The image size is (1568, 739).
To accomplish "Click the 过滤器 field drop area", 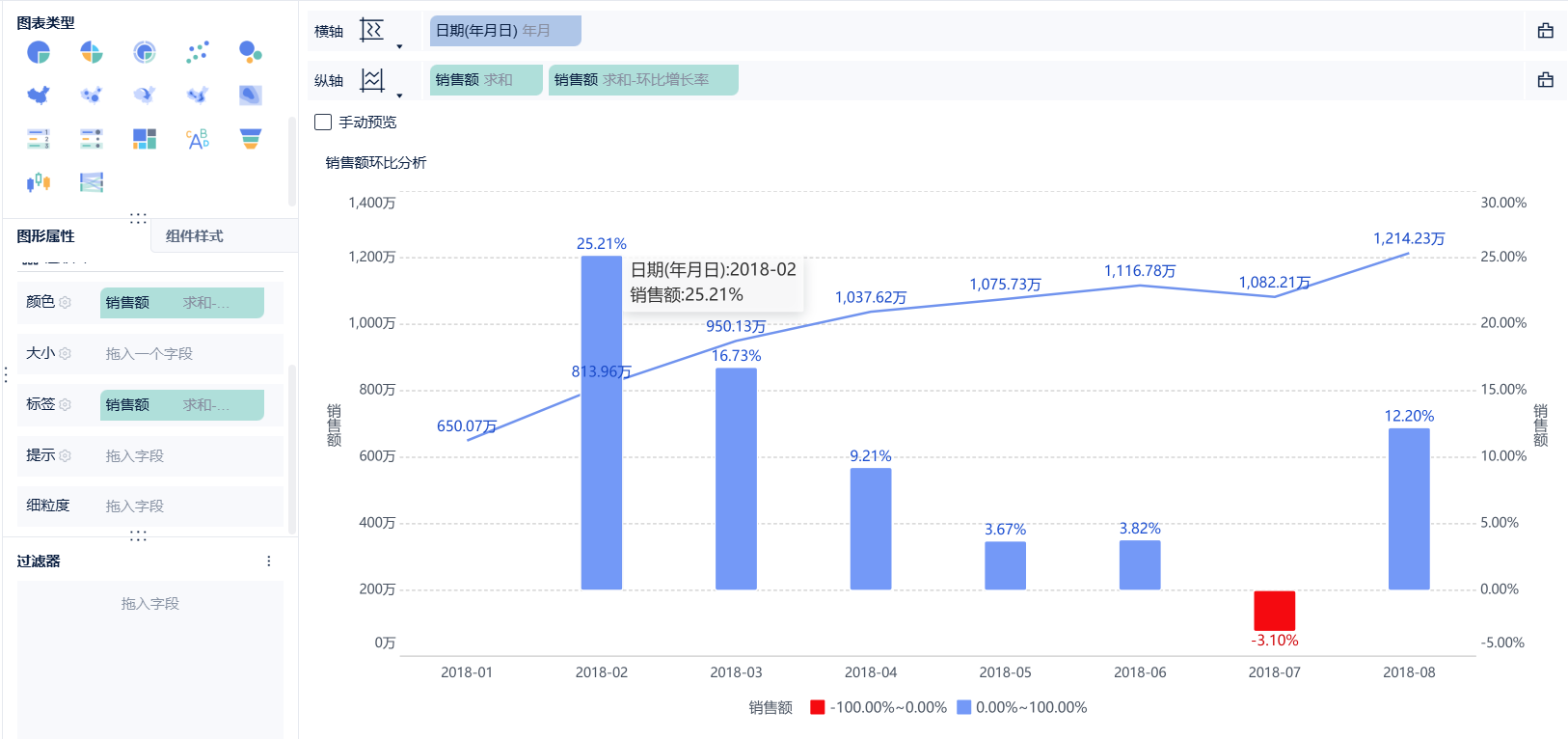I will (150, 660).
